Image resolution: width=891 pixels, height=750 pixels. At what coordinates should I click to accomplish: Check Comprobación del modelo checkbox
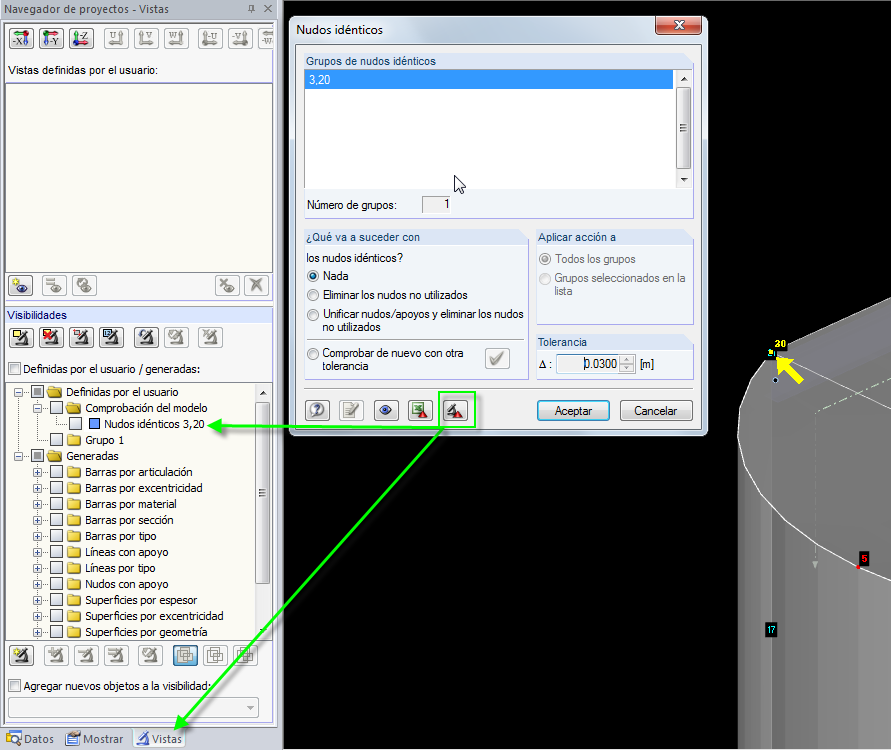(56, 408)
